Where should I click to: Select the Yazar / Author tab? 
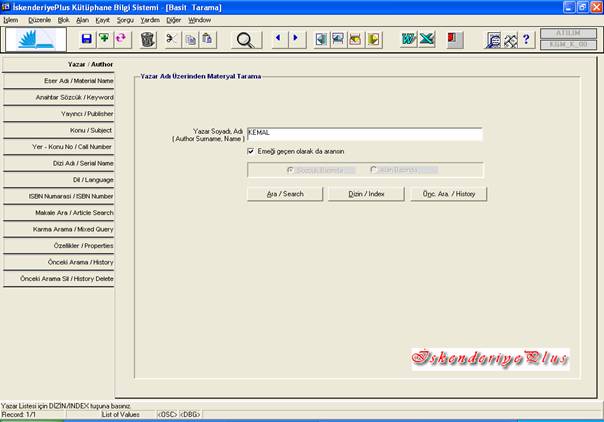[59, 64]
